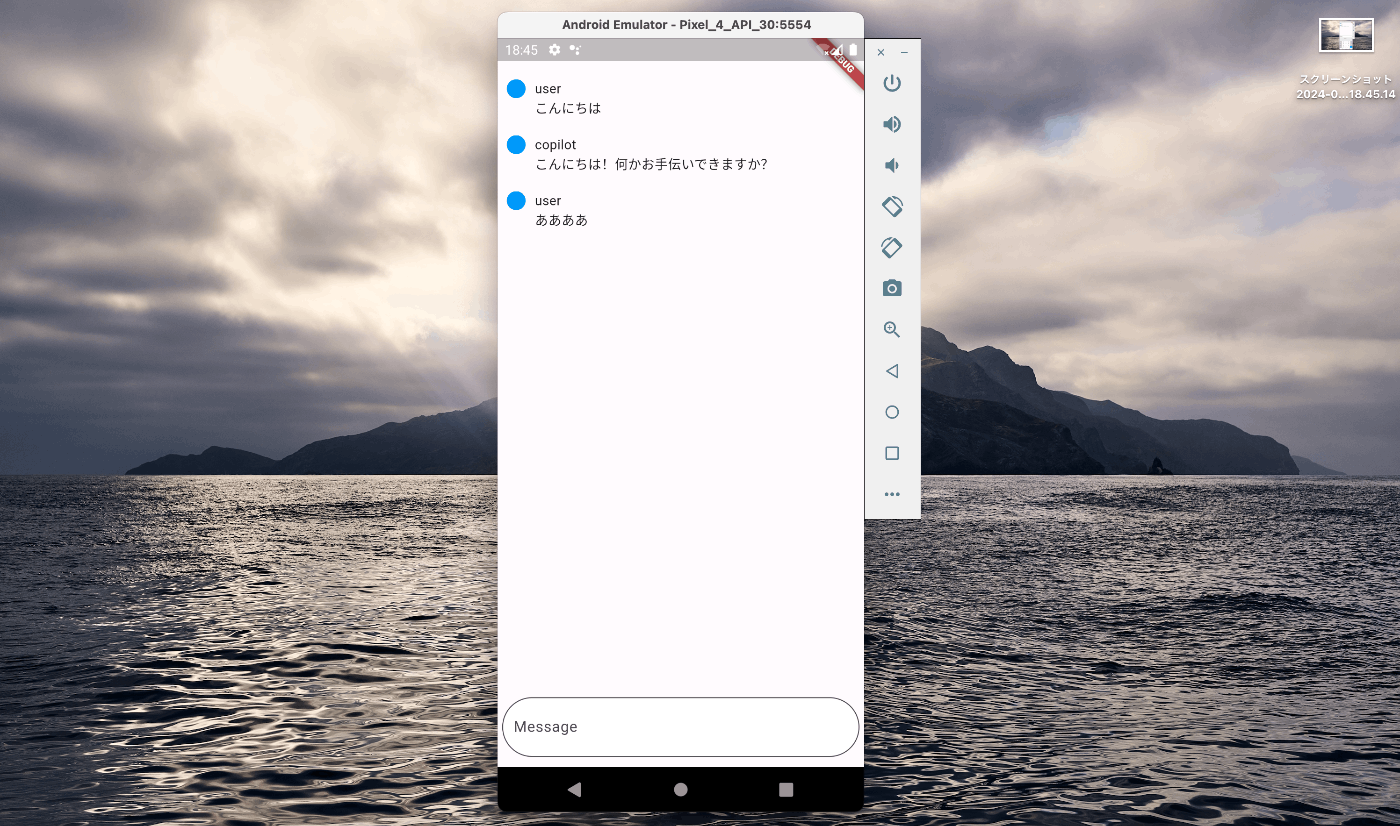The height and width of the screenshot is (826, 1400).
Task: Focus the Message input field
Action: 680,727
